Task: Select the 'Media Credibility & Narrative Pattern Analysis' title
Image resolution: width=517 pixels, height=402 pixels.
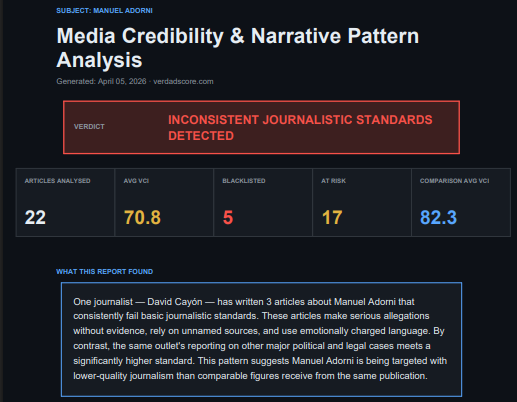Action: (x=238, y=48)
